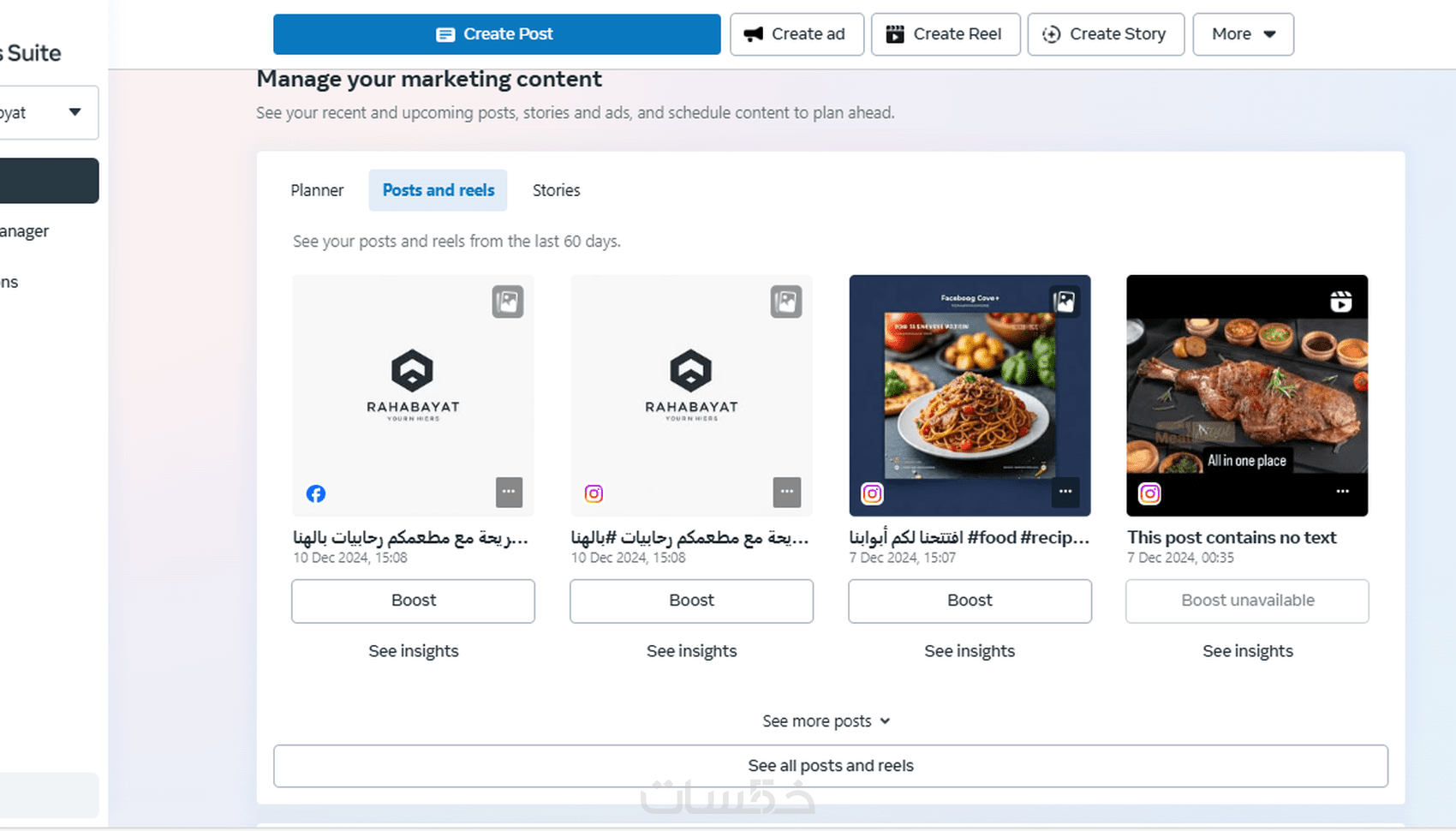Open three-dot menu on second Rahabayat post

pyautogui.click(x=786, y=492)
